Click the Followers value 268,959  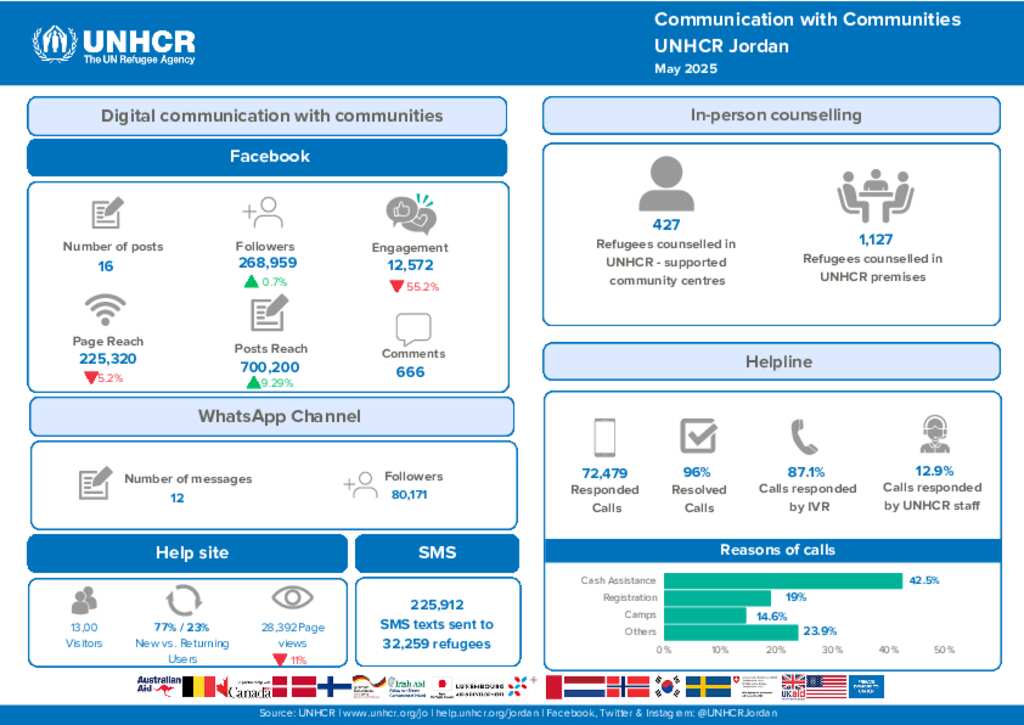(268, 263)
